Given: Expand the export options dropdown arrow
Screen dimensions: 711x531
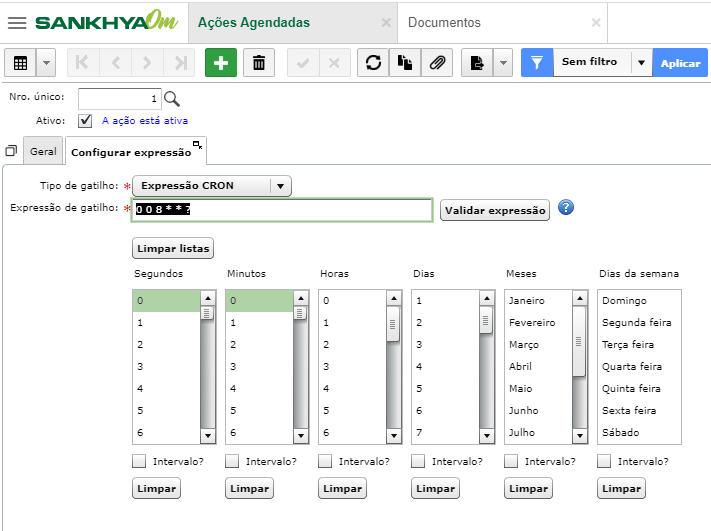Looking at the screenshot, I should click(503, 63).
